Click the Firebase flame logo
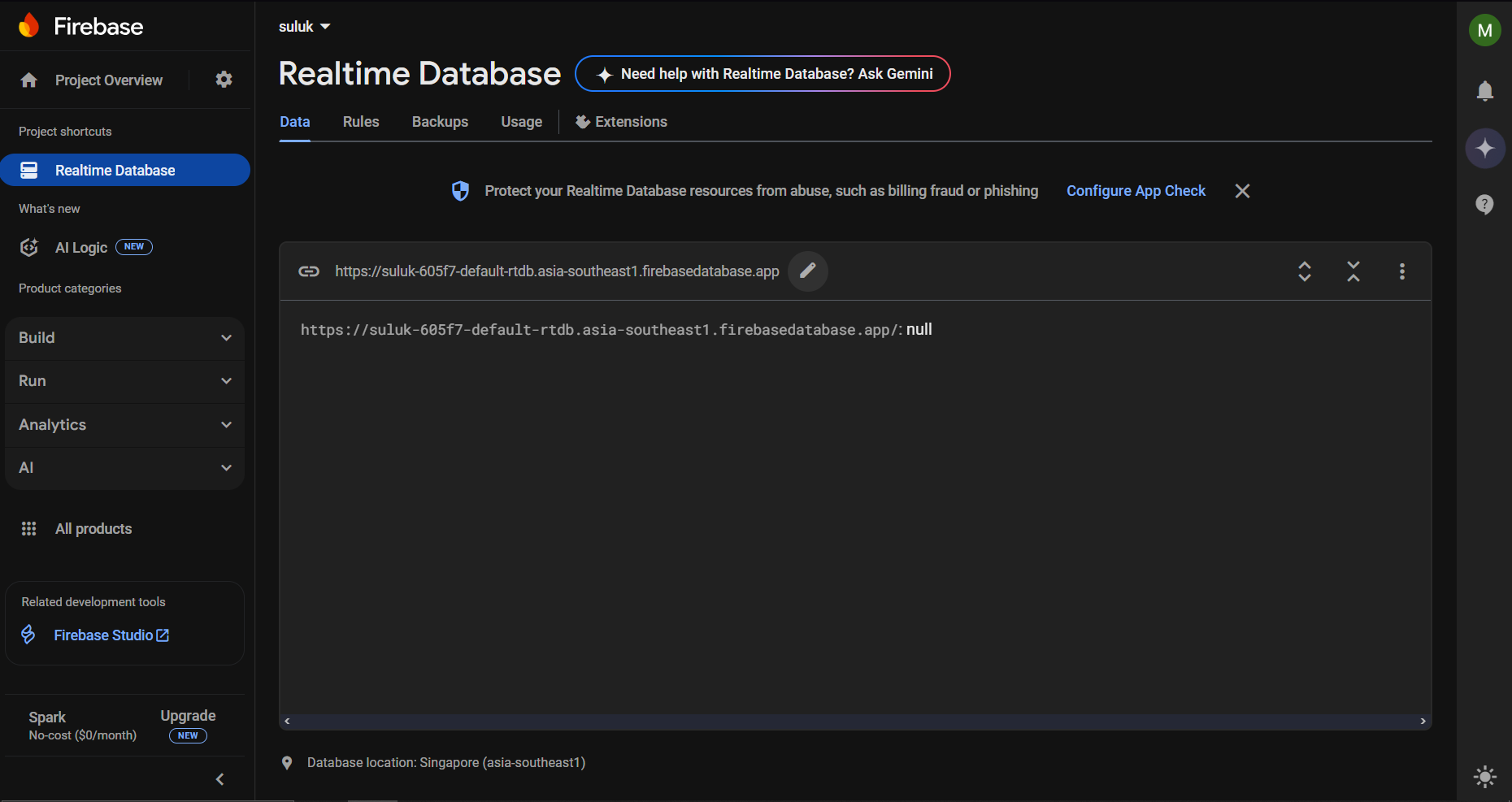The image size is (1512, 802). click(29, 25)
